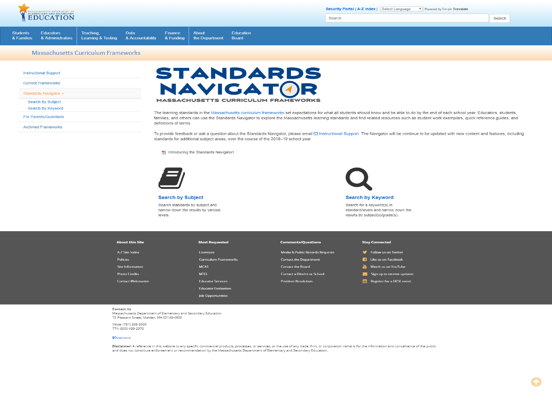Click the Search by Keyword heading link
The height and width of the screenshot is (414, 552).
click(370, 197)
